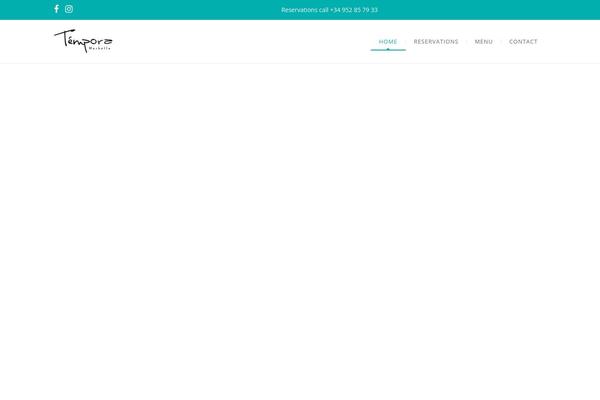Go to the Home menu item
The width and height of the screenshot is (600, 400).
[388, 41]
